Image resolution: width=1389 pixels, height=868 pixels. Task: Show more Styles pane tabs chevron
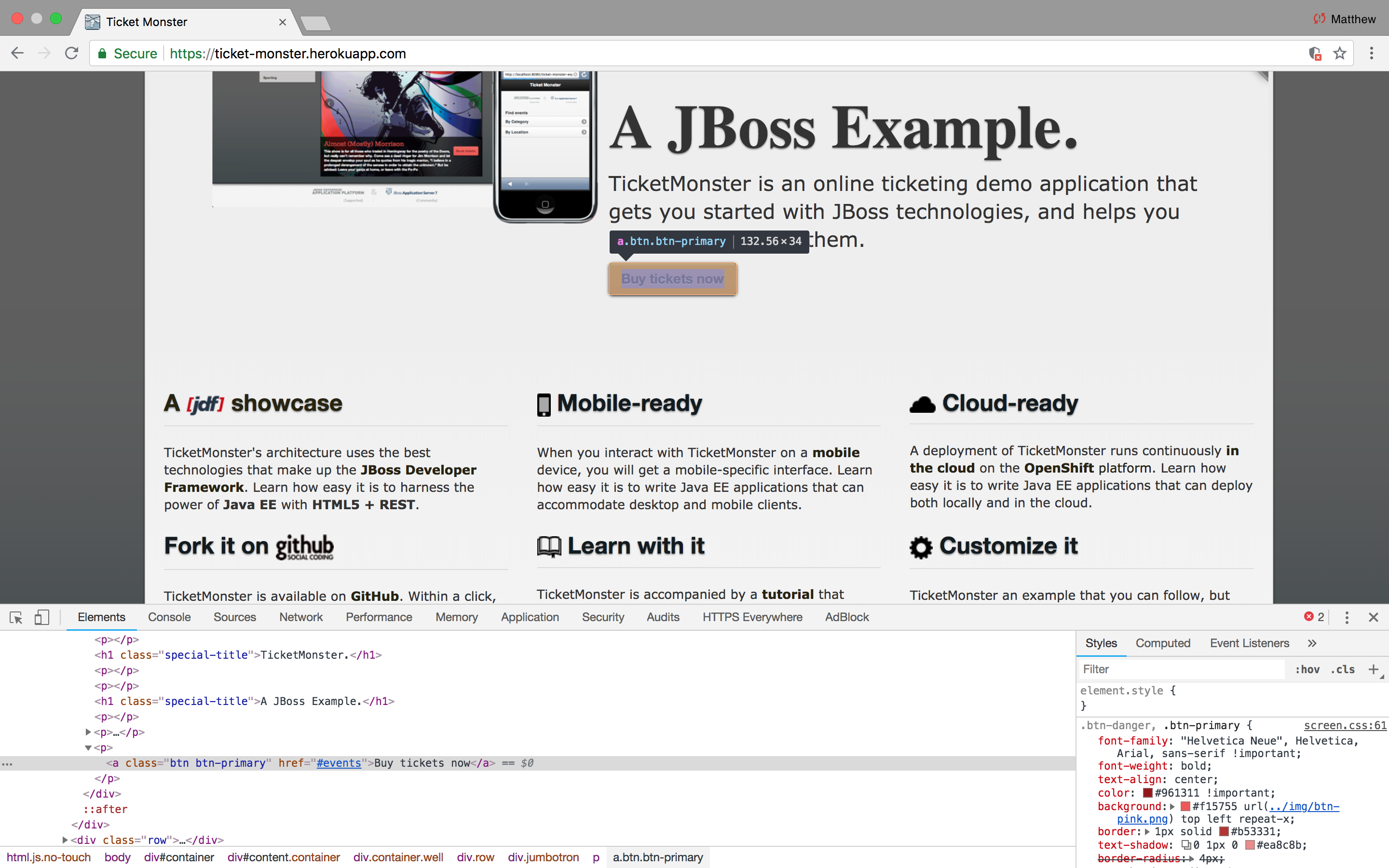pos(1312,643)
